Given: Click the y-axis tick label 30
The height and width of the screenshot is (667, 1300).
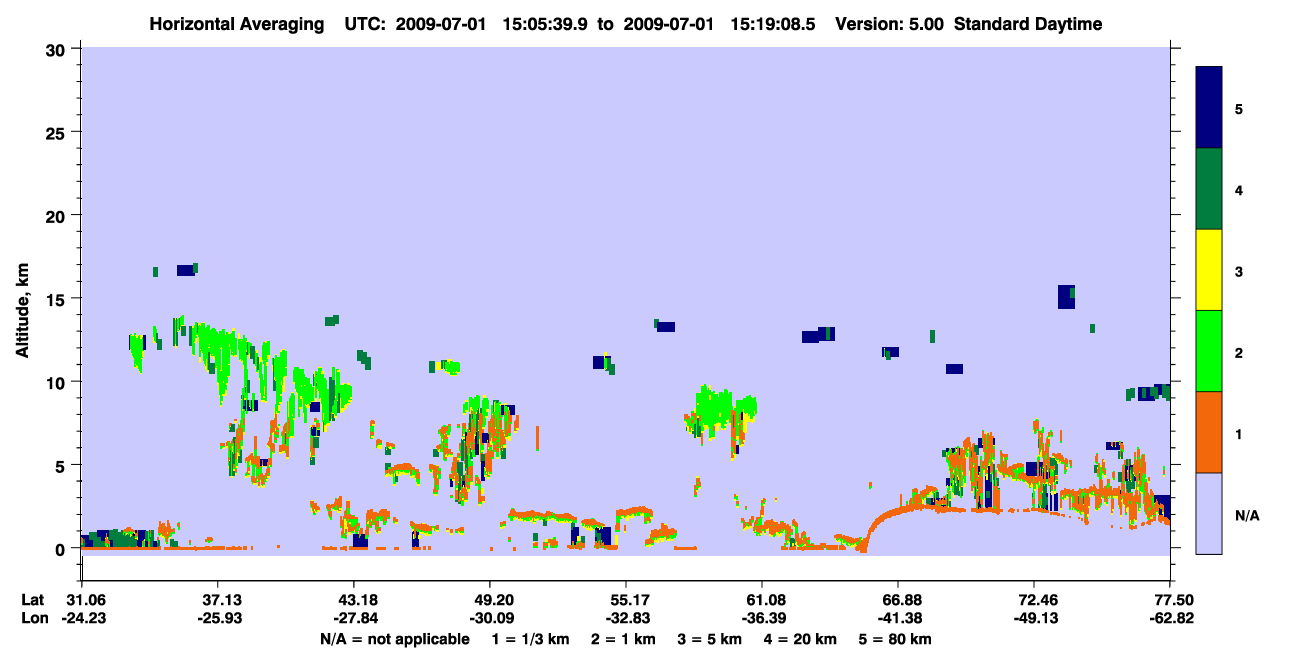Looking at the screenshot, I should [58, 49].
